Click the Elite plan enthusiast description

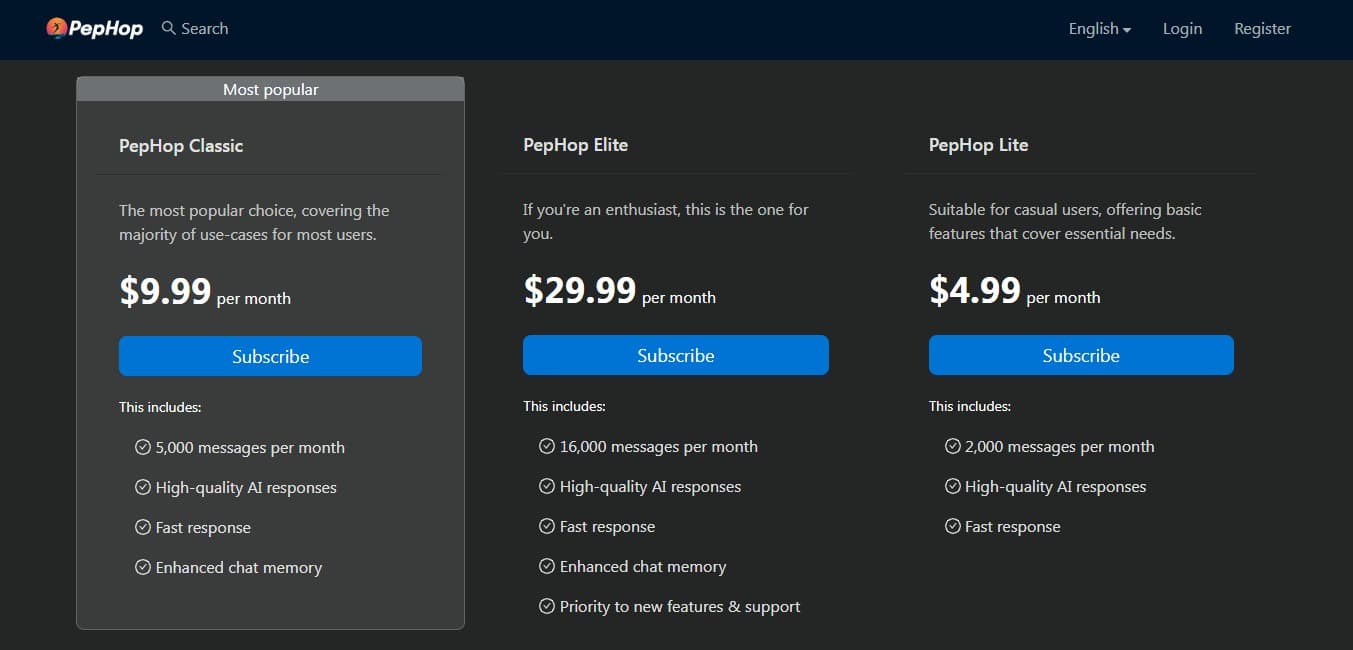click(x=666, y=222)
